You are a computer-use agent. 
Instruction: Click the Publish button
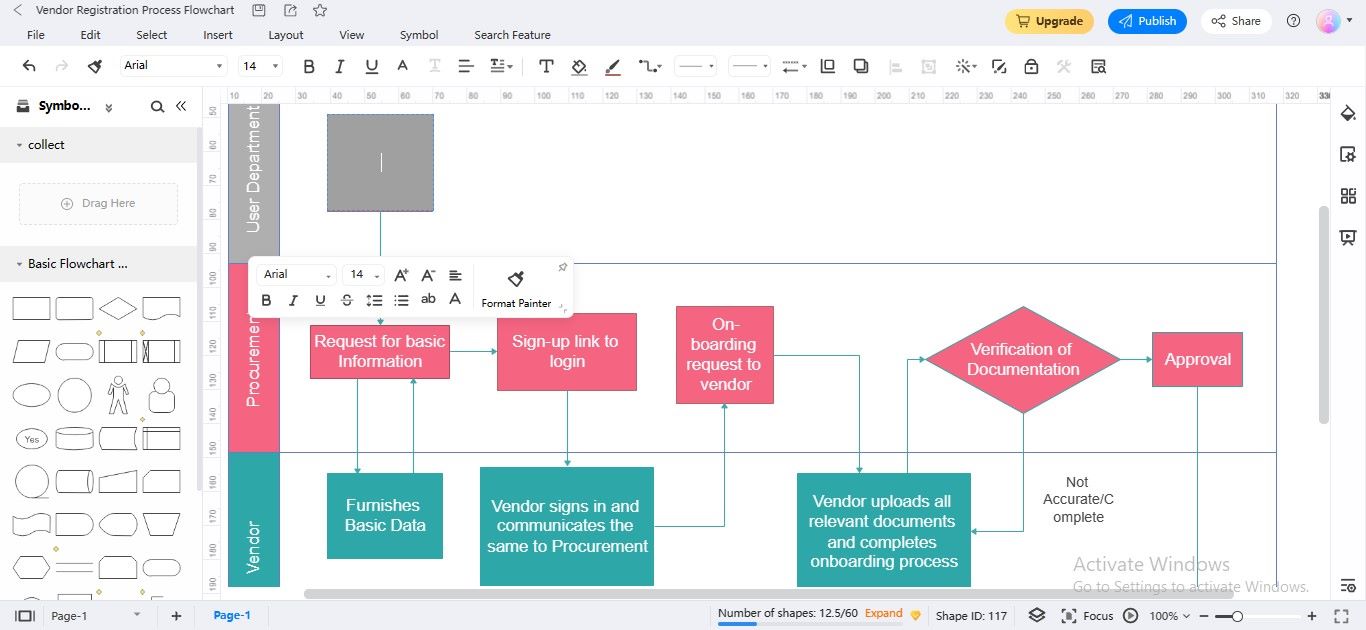coord(1147,21)
